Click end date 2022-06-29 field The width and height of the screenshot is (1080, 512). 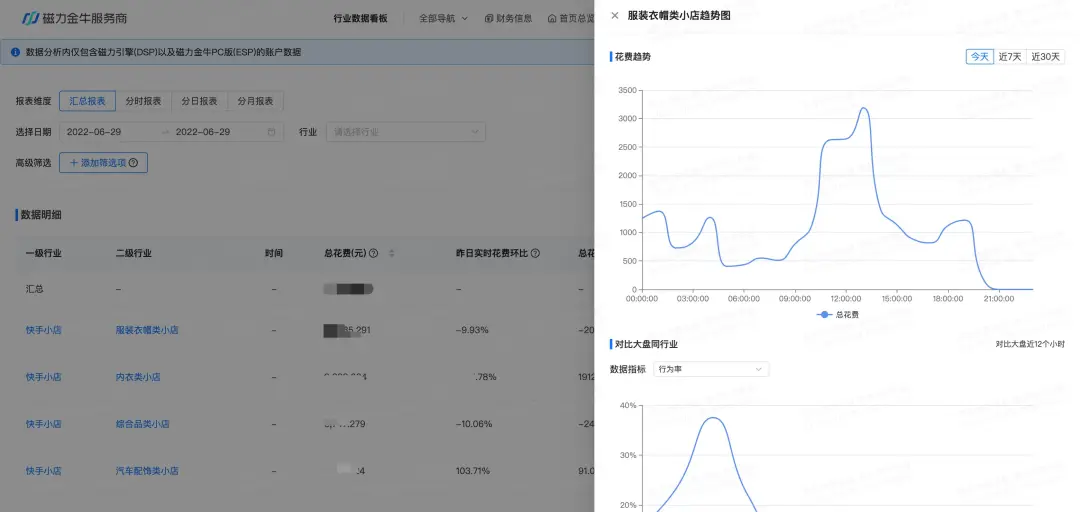[203, 132]
